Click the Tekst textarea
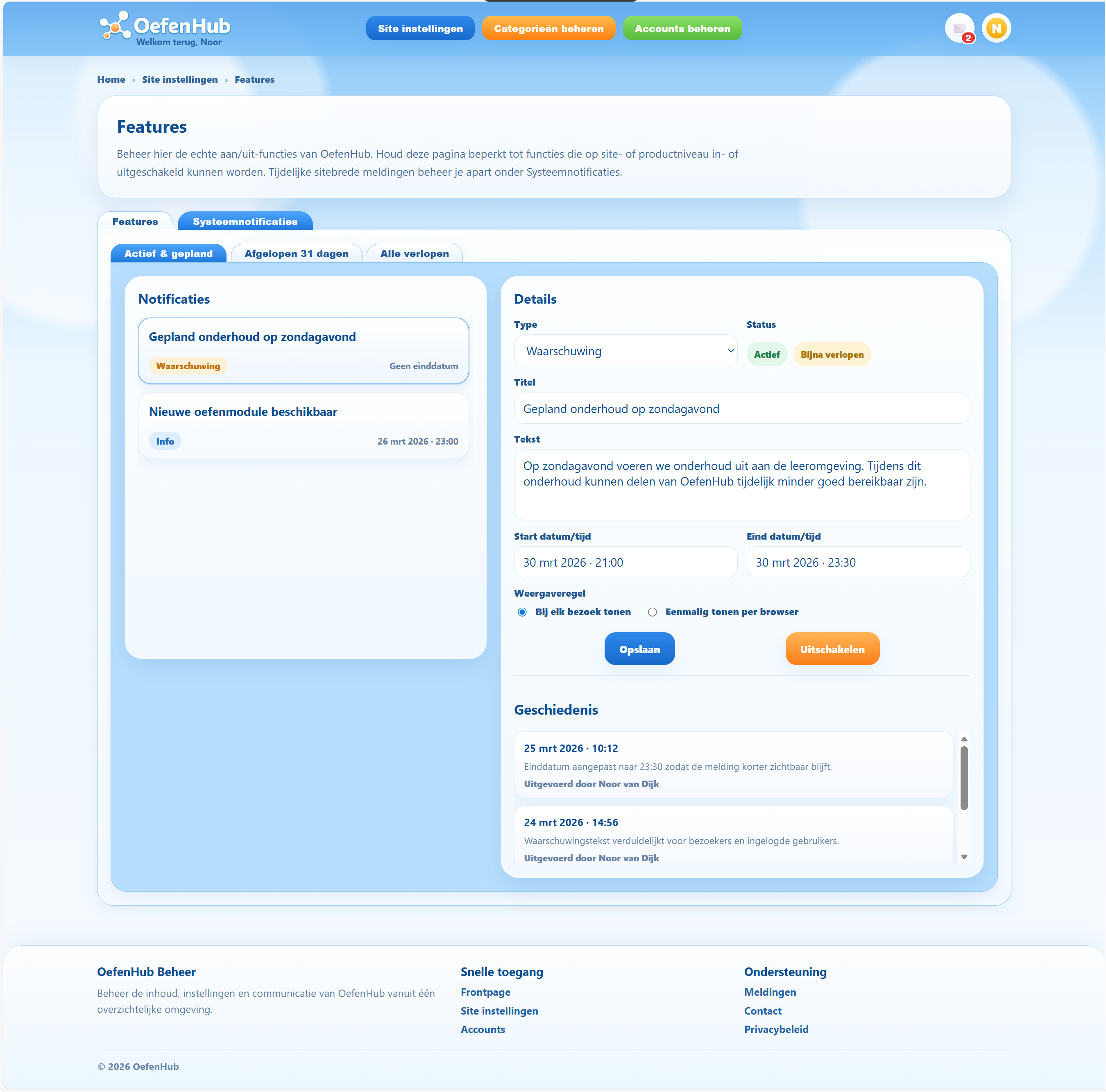This screenshot has height=1092, width=1106. point(742,485)
